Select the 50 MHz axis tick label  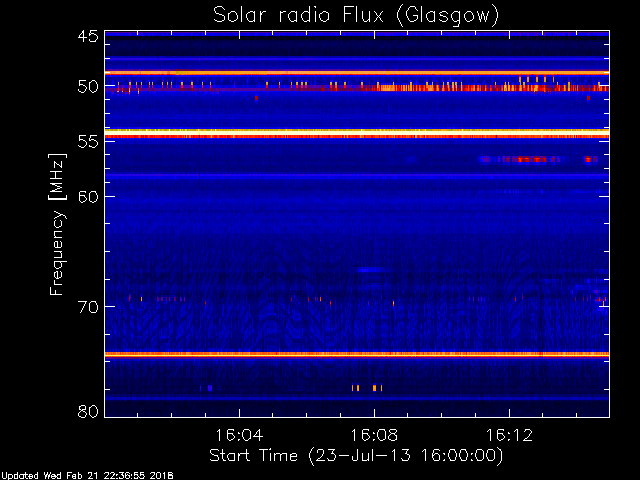coord(88,87)
